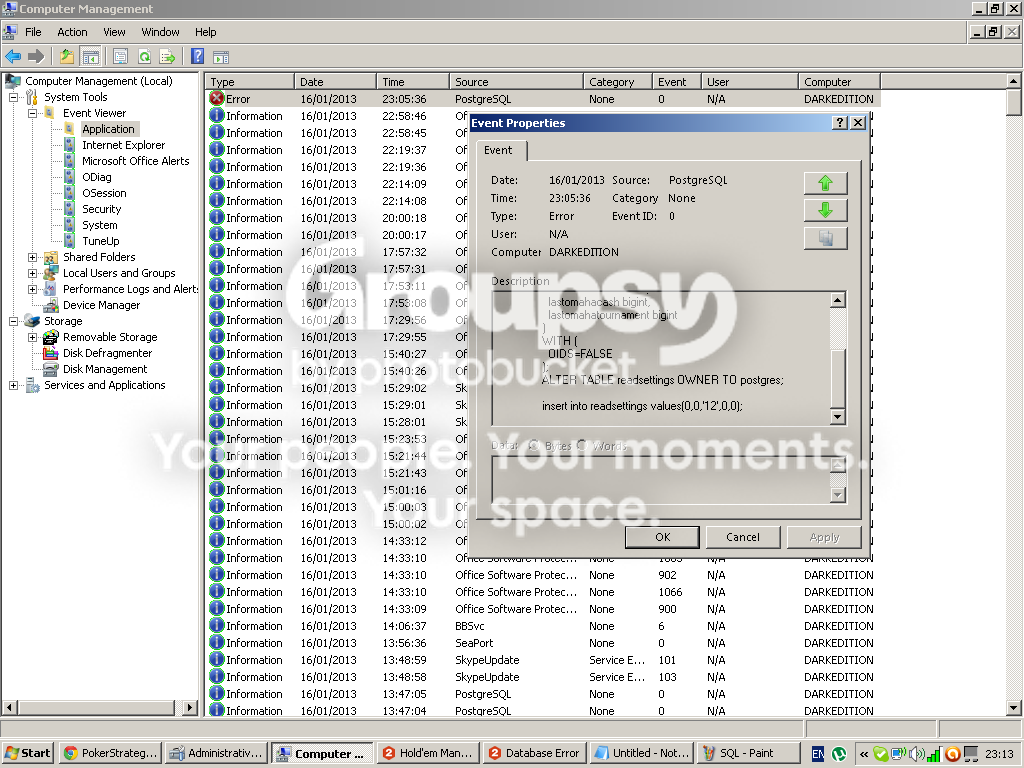Viewport: 1024px width, 768px height.
Task: Select the Bytes radio button
Action: (534, 445)
